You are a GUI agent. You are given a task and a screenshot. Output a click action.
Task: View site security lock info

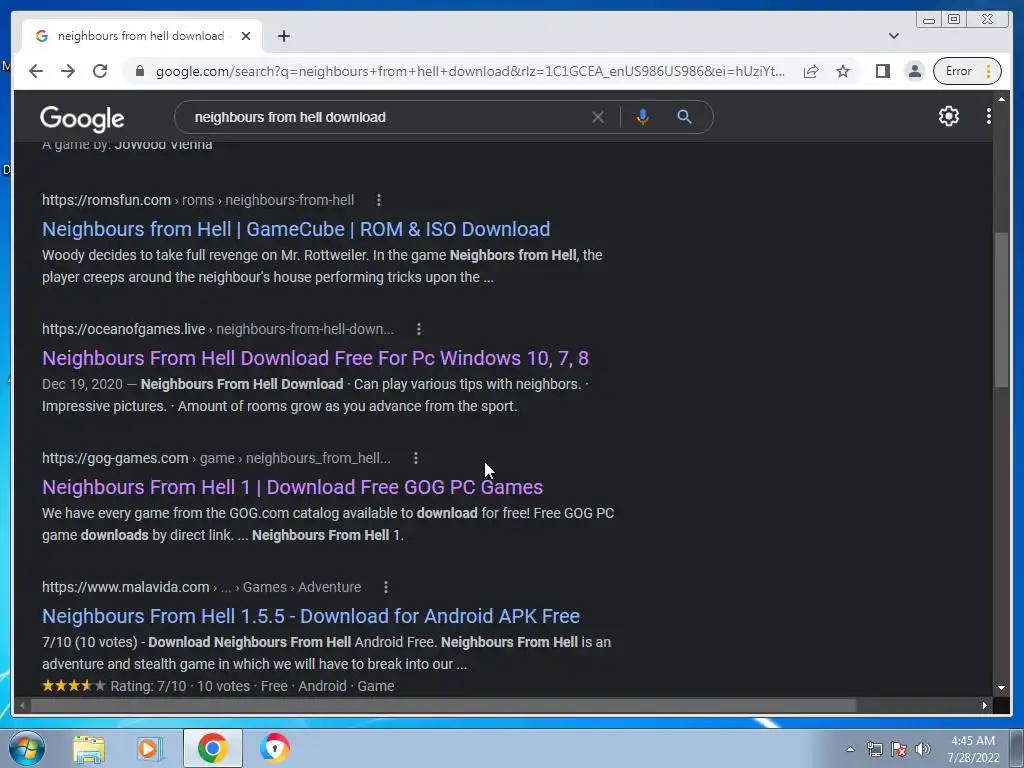click(139, 71)
